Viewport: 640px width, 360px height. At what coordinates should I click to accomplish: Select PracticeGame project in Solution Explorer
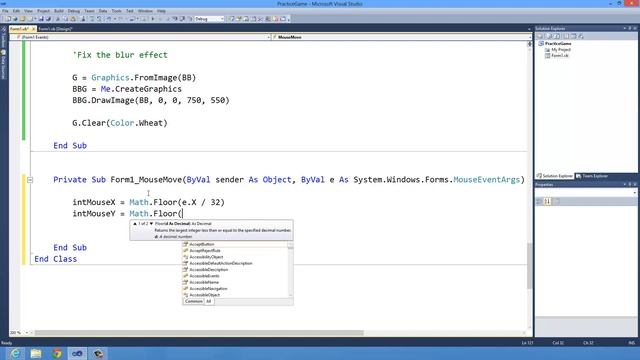click(558, 44)
